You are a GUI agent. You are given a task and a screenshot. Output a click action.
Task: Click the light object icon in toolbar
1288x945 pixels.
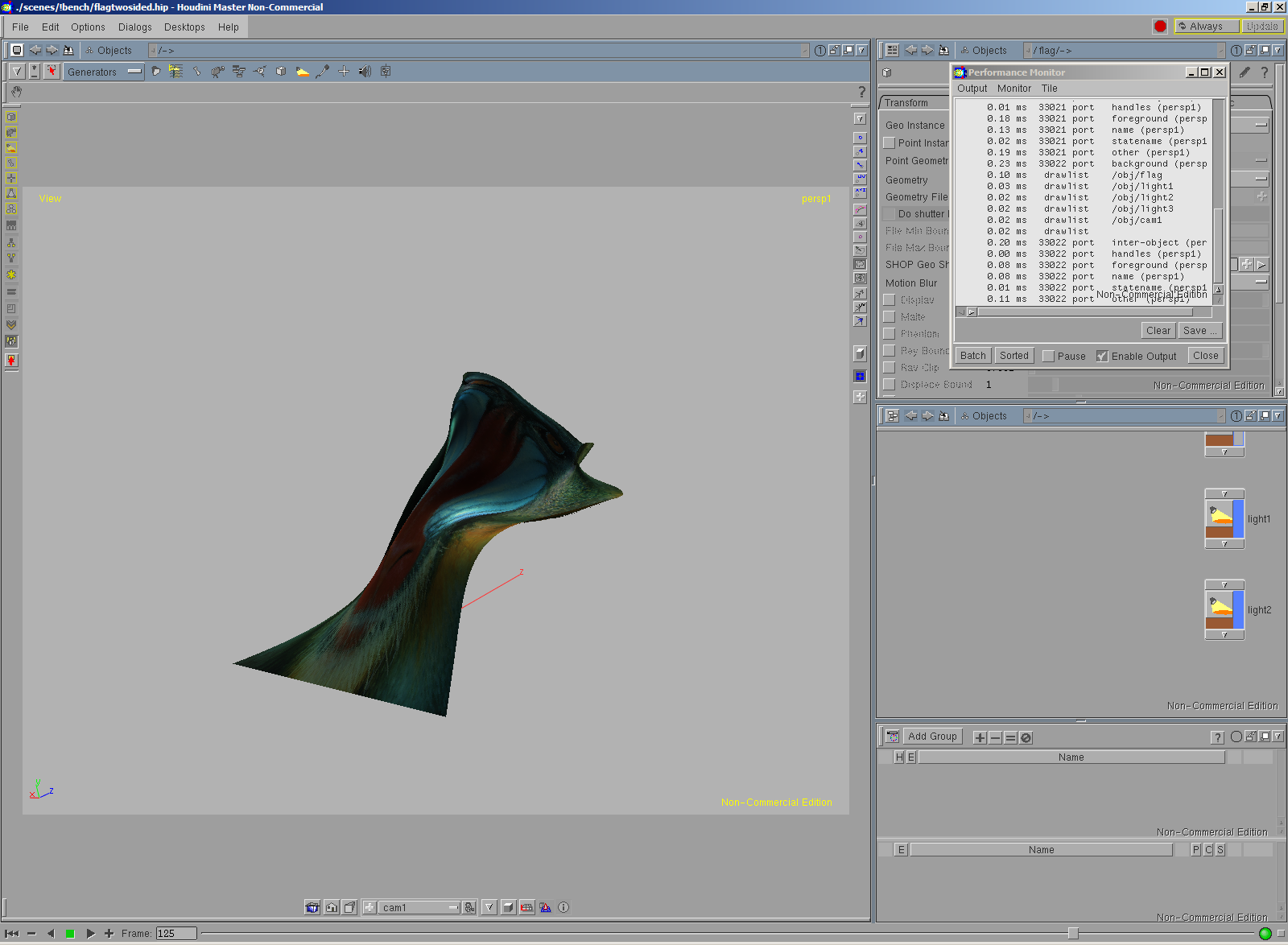click(x=302, y=72)
